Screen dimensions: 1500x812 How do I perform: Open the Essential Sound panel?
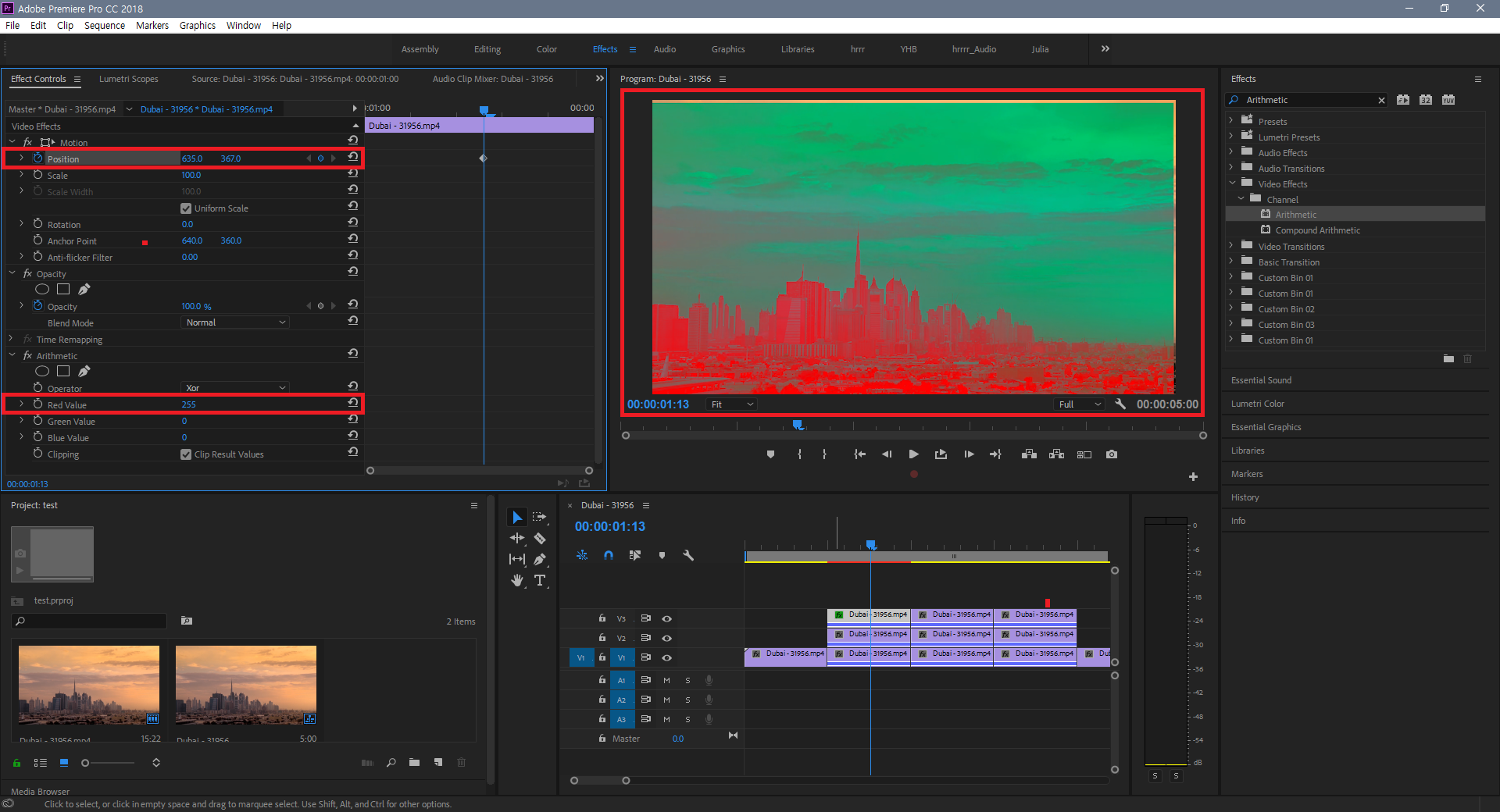click(1261, 380)
